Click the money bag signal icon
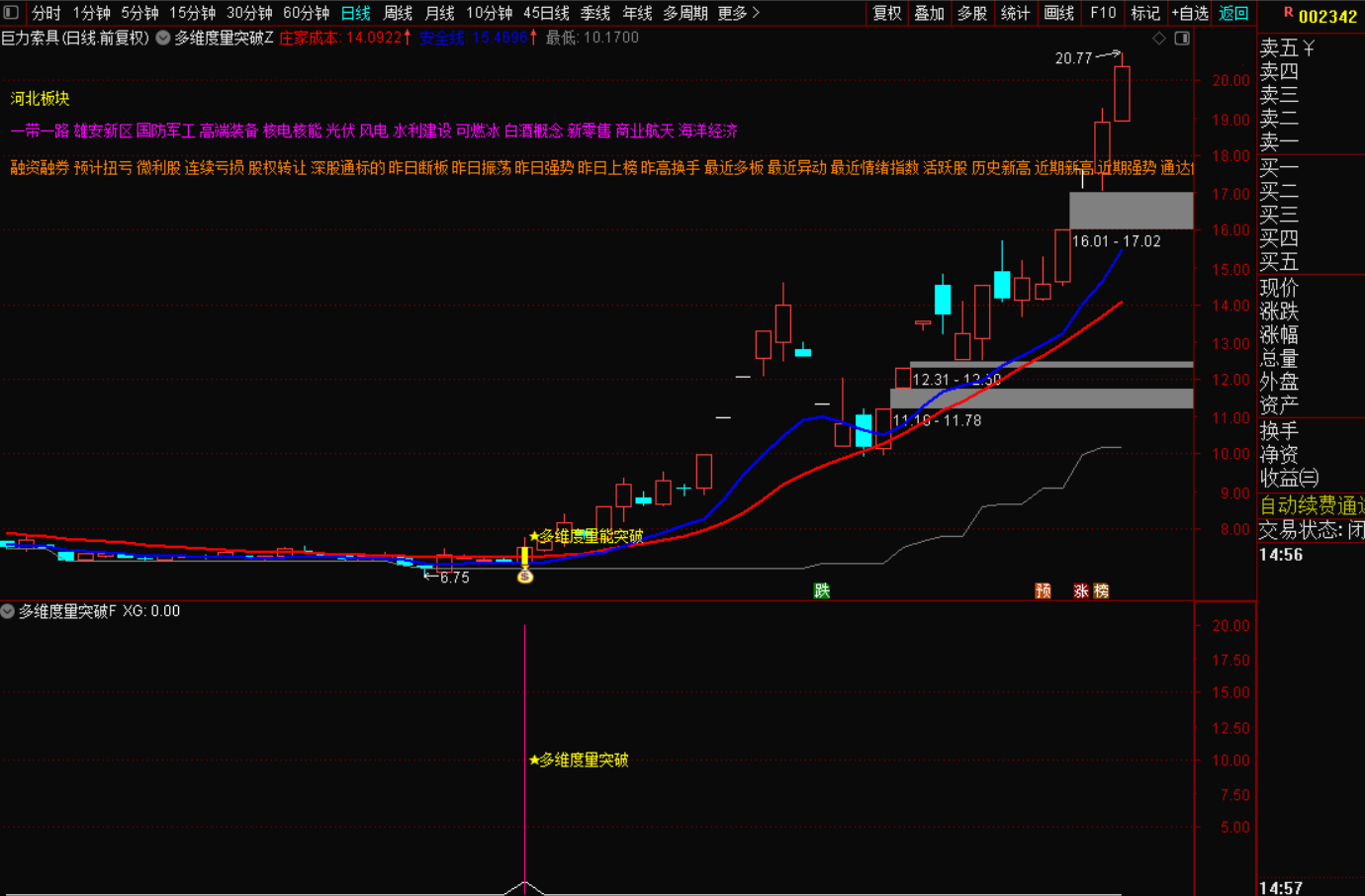This screenshot has width=1365, height=896. pyautogui.click(x=525, y=577)
